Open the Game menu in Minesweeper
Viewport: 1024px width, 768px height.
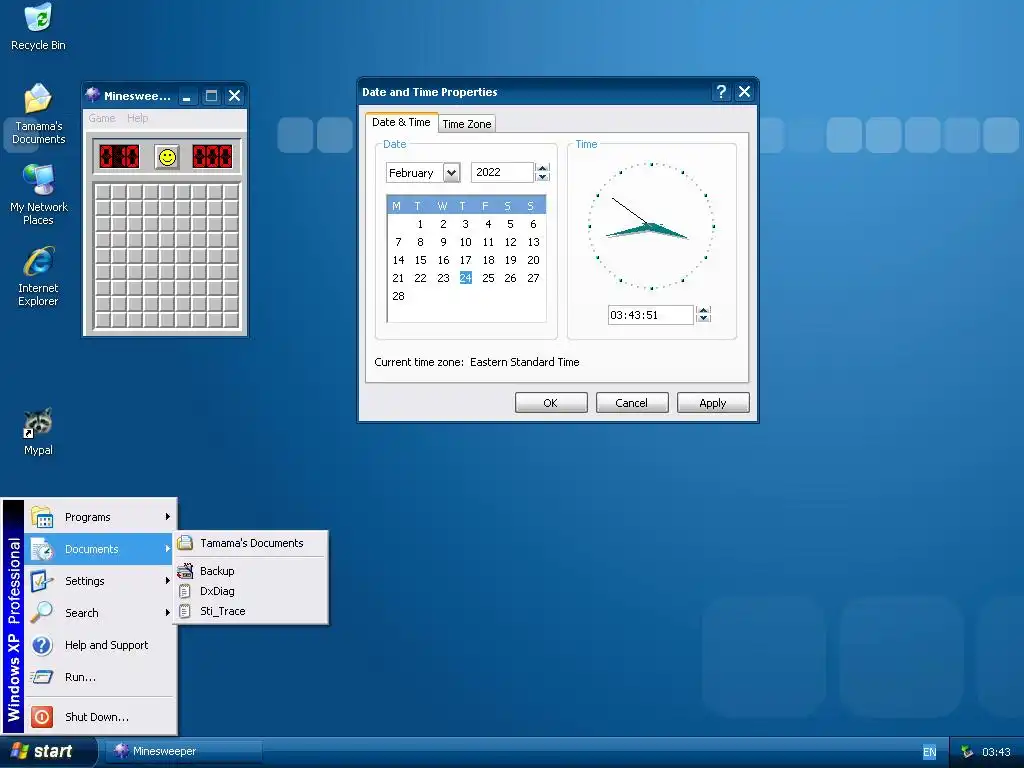102,118
